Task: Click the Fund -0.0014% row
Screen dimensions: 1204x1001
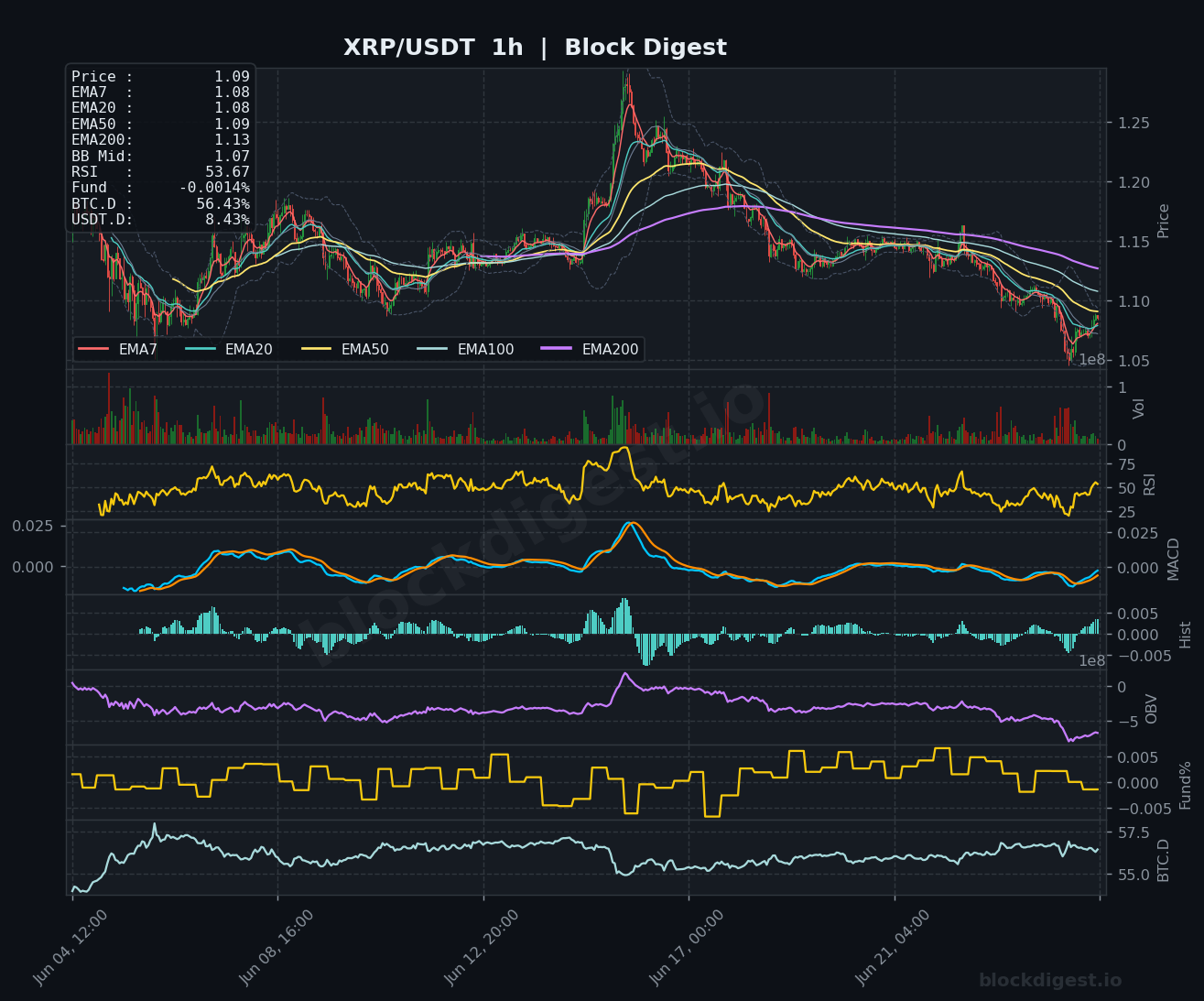Action: tap(160, 188)
